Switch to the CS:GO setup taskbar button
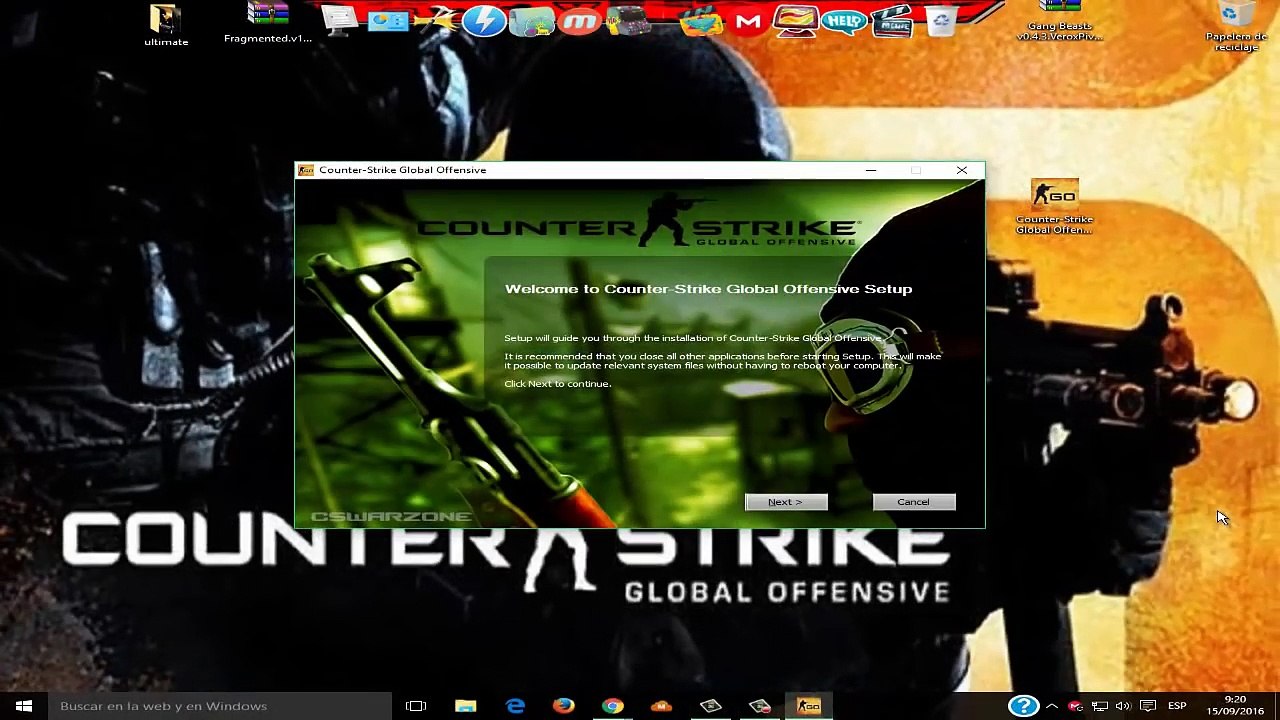 [808, 706]
